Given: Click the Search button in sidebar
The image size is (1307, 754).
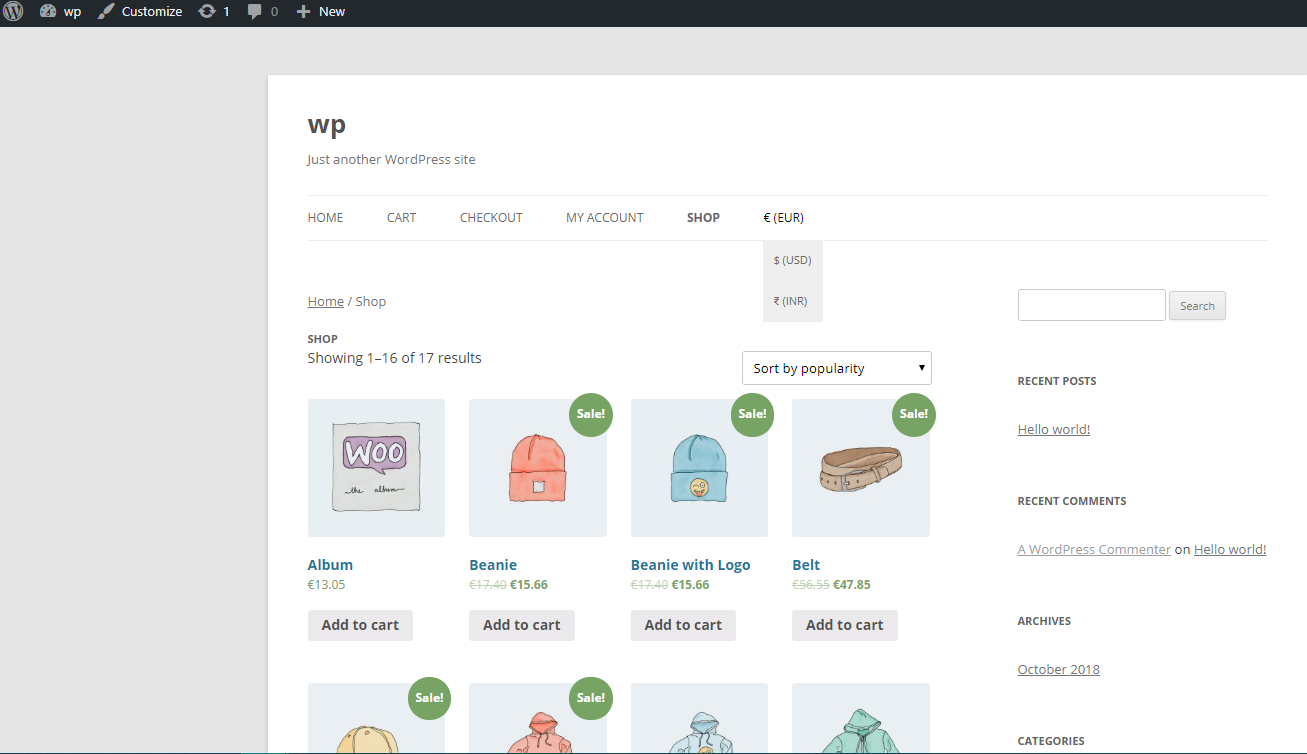Looking at the screenshot, I should [x=1197, y=306].
